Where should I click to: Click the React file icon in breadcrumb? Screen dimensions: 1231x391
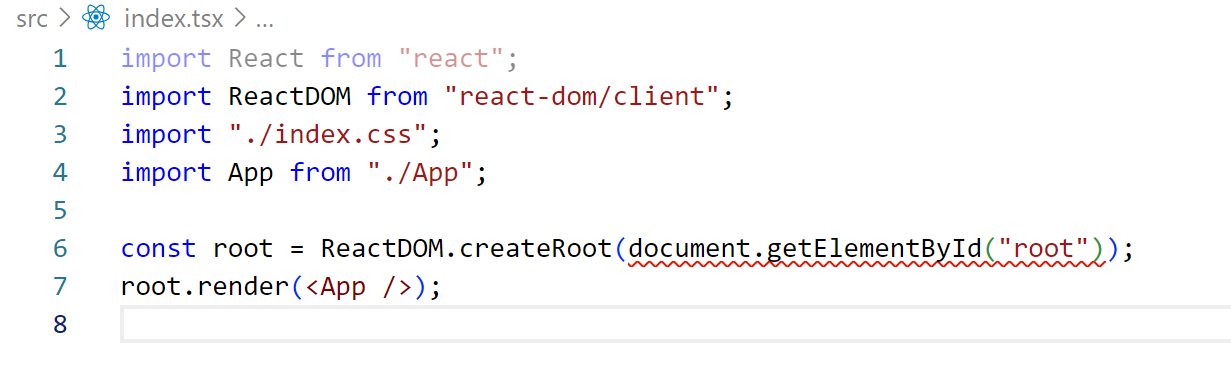tap(96, 18)
